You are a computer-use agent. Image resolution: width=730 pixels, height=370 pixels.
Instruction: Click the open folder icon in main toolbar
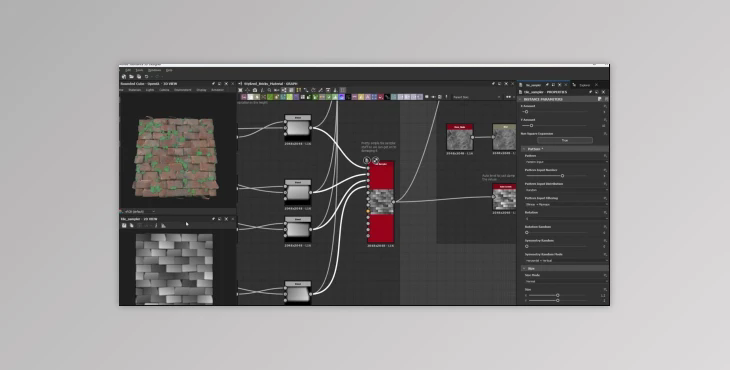(x=131, y=77)
